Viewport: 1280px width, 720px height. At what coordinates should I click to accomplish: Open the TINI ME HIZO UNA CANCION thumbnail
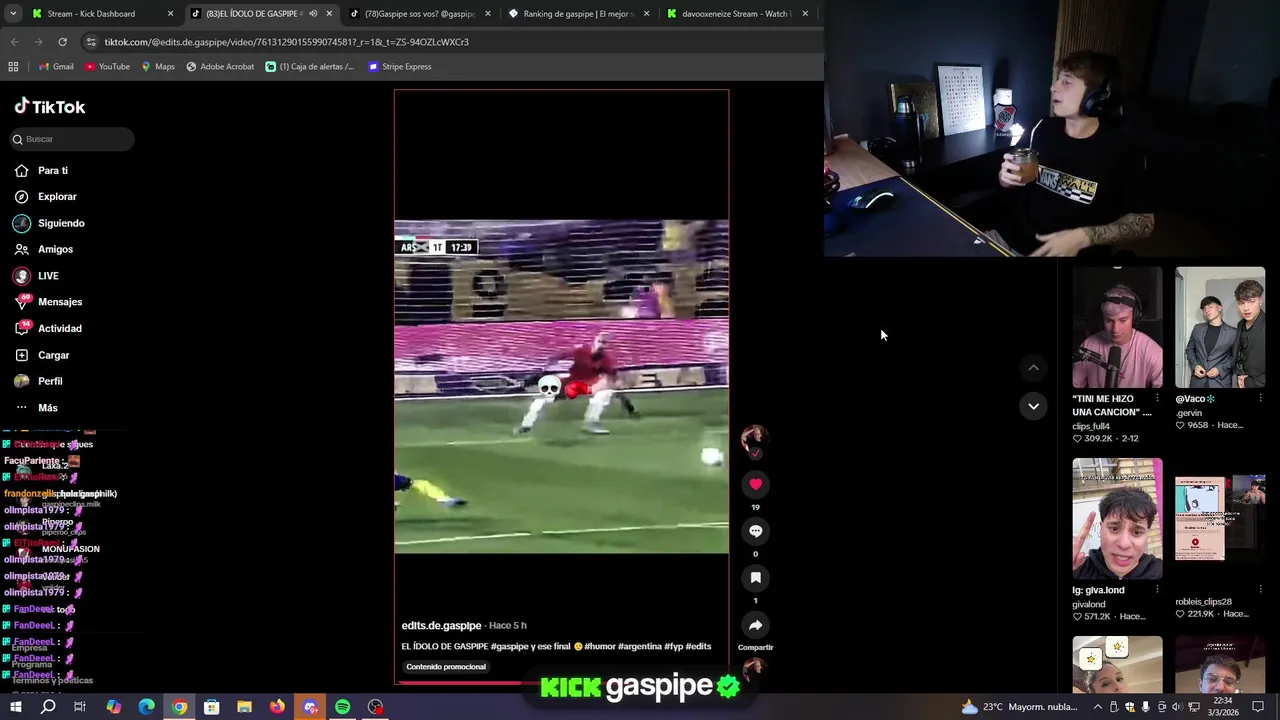(x=1117, y=327)
